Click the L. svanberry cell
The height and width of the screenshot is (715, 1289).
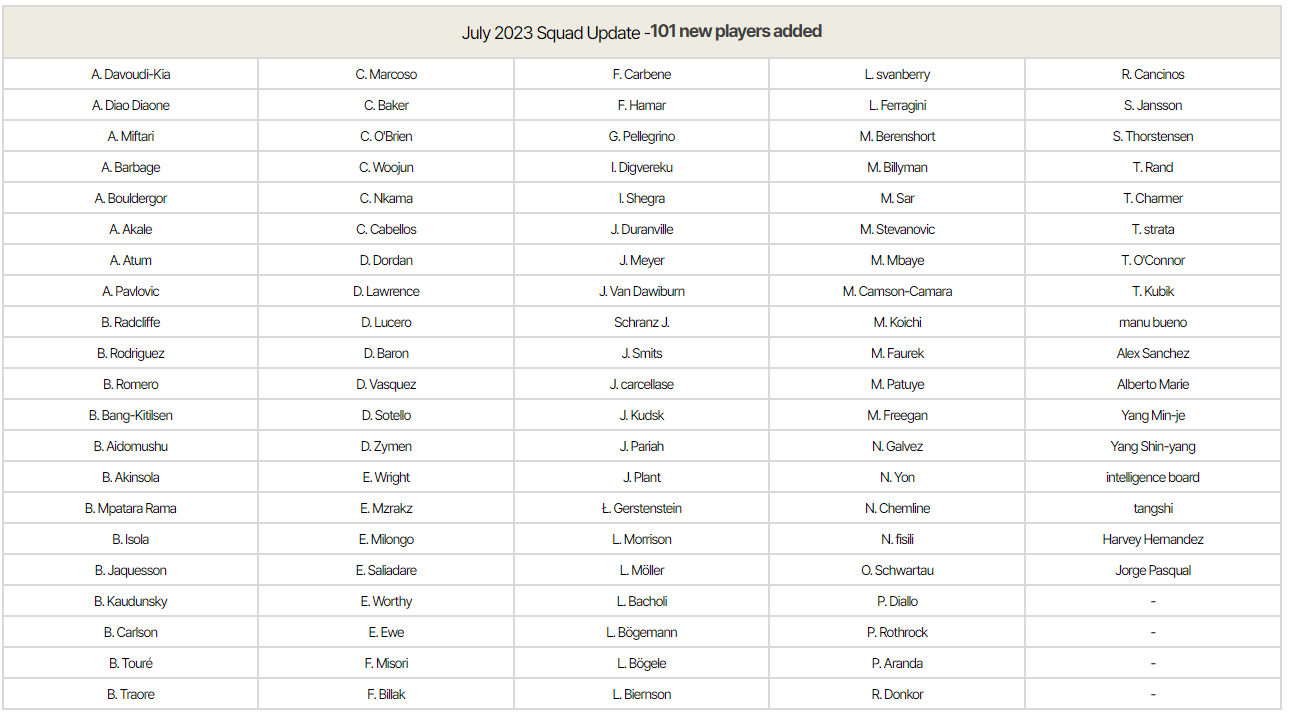[897, 75]
